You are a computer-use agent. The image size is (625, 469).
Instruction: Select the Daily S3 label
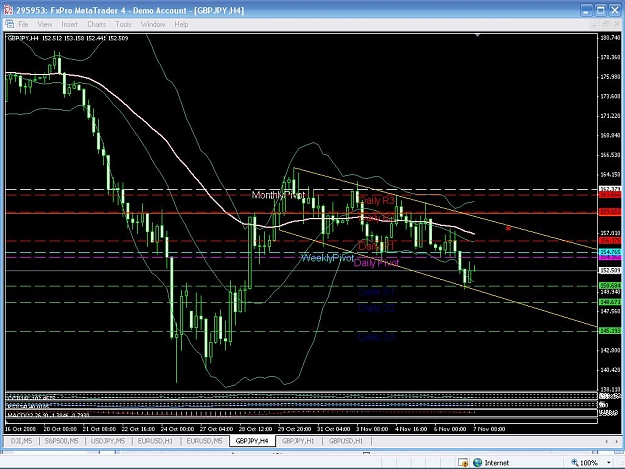click(377, 337)
